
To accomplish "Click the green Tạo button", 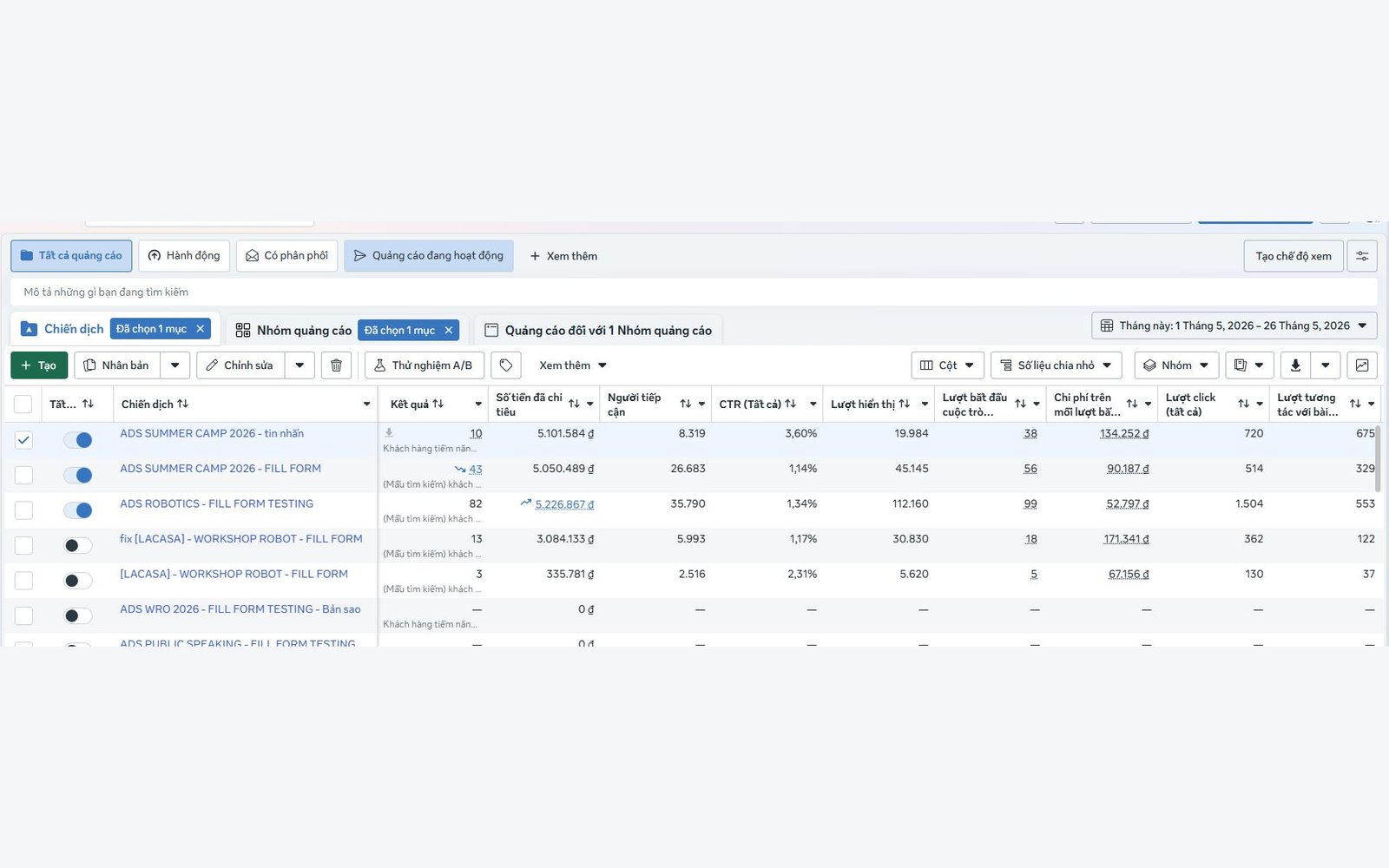I will coord(39,365).
